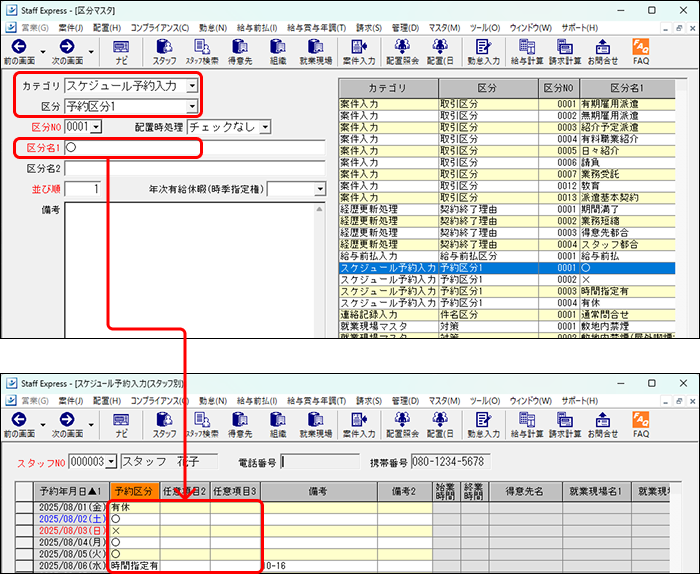Viewport: 700px width, 574px height.
Task: Click inside the 備考 text area
Action: point(191,270)
